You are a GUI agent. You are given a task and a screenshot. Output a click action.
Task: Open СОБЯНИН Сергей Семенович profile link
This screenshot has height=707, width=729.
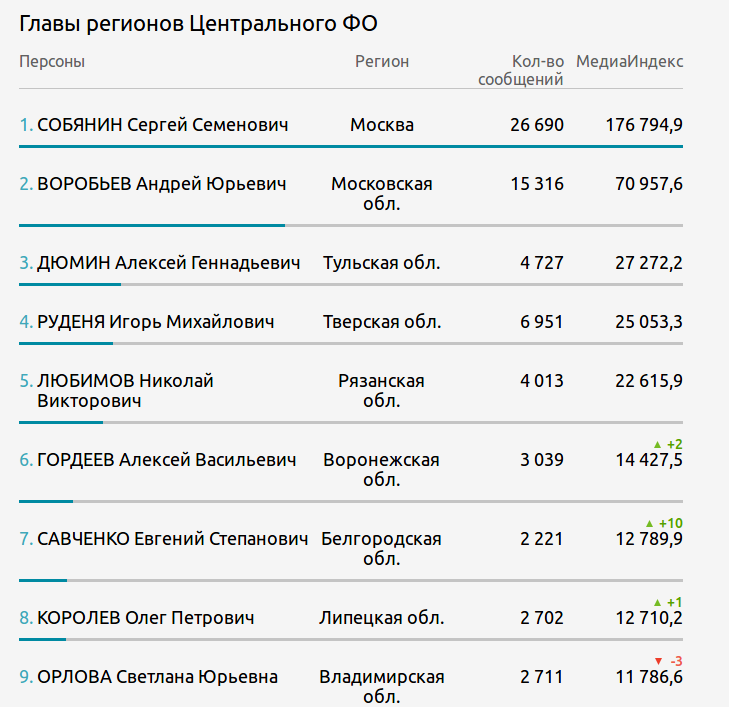(x=162, y=125)
